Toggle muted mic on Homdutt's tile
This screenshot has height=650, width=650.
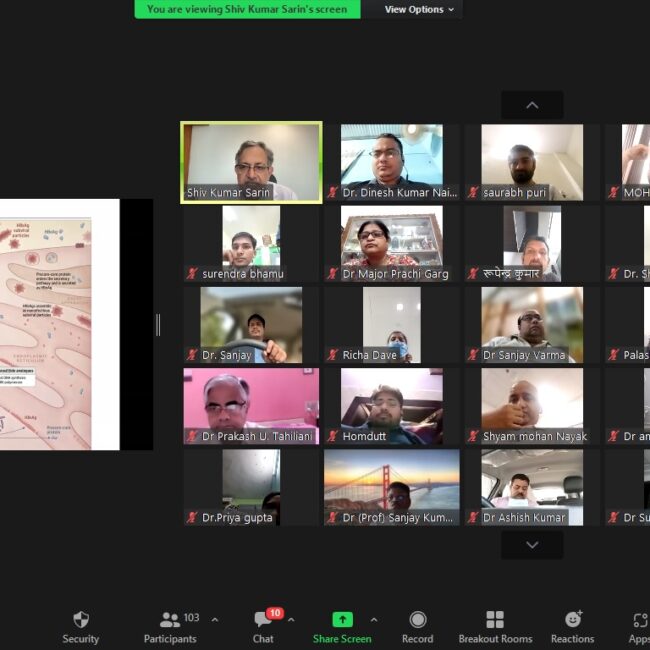[x=333, y=436]
